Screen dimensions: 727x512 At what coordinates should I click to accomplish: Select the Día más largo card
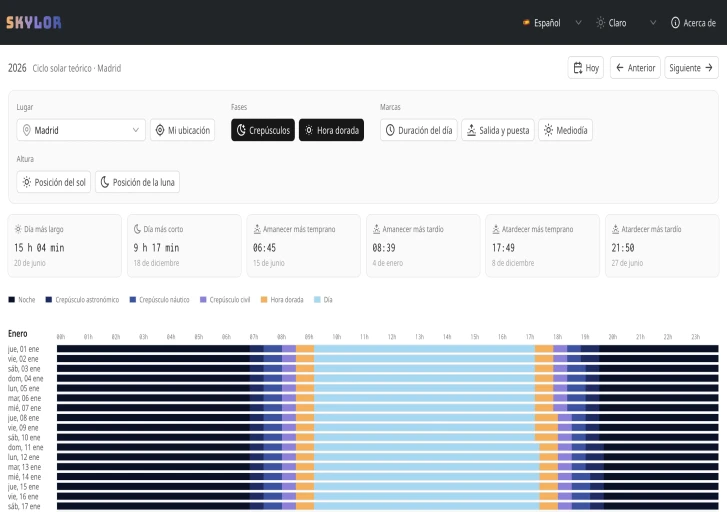65,246
